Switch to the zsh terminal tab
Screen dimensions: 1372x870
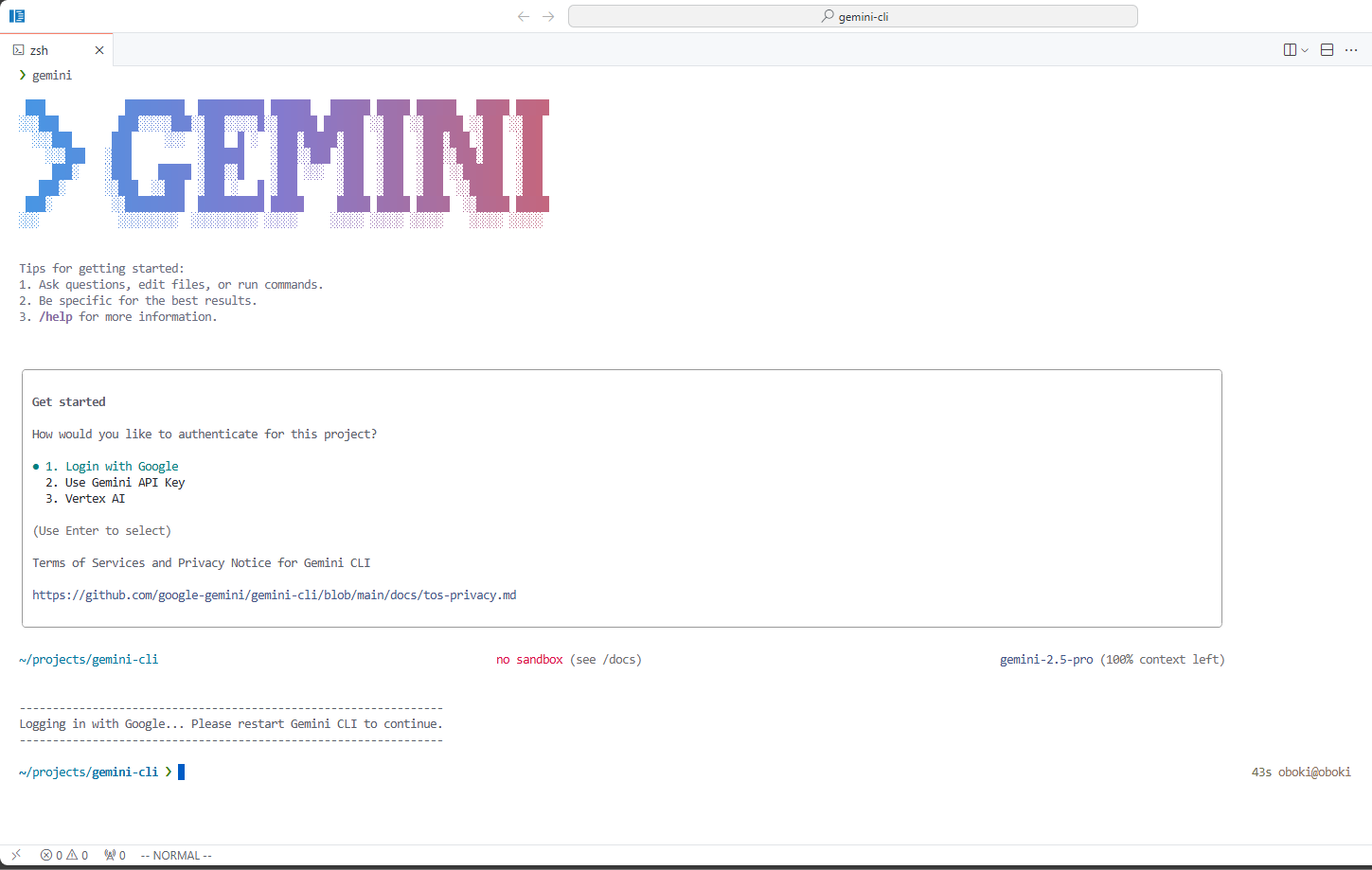[39, 50]
